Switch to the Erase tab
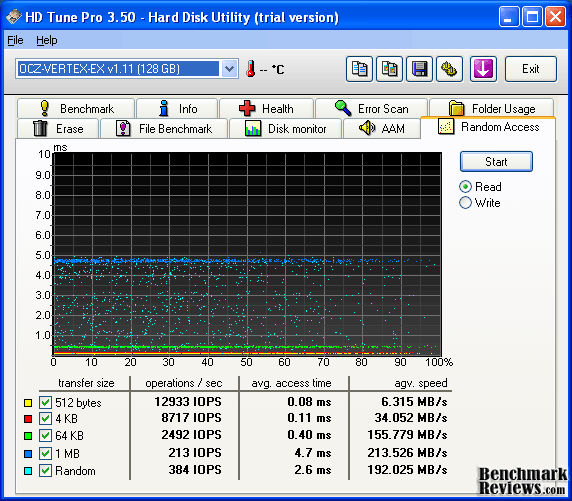The image size is (572, 501). [58, 128]
